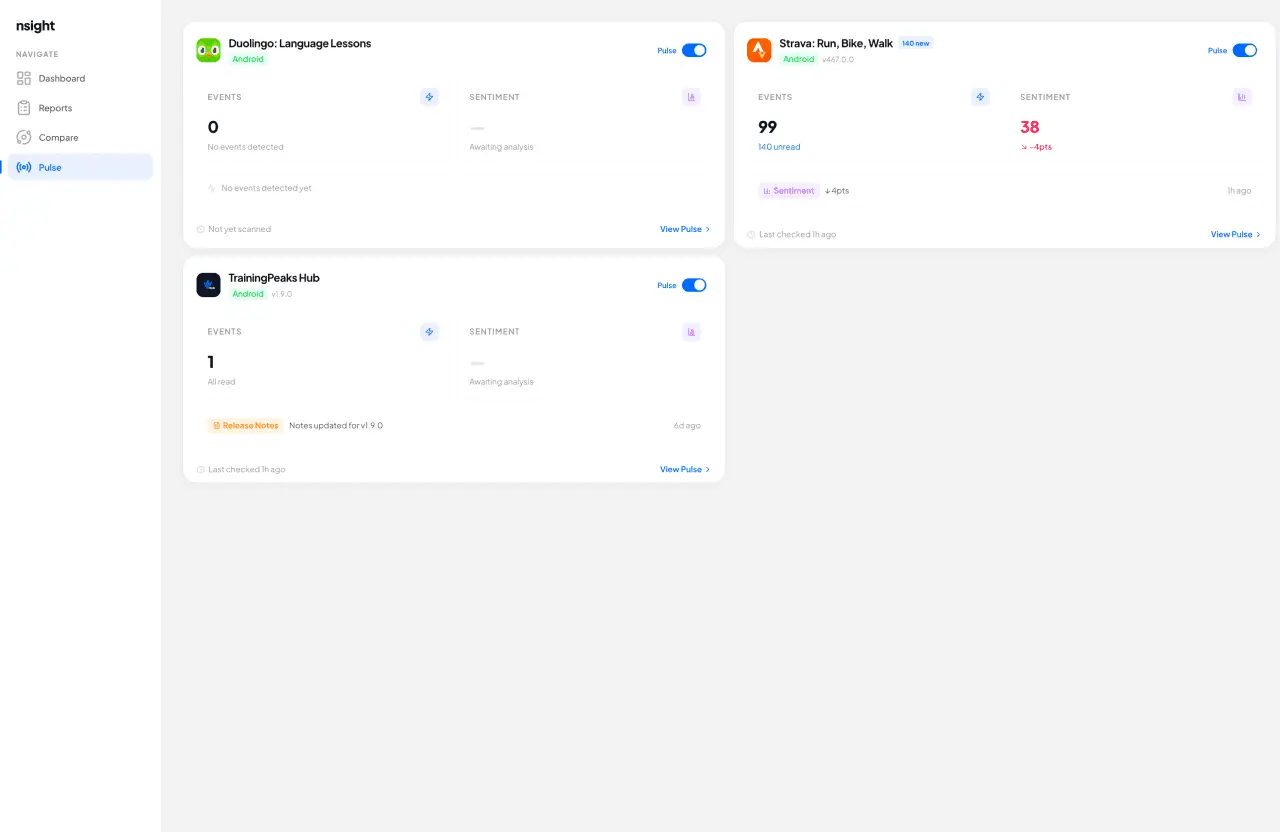Go to Compare in the sidebar
Viewport: 1280px width, 832px height.
[x=80, y=138]
